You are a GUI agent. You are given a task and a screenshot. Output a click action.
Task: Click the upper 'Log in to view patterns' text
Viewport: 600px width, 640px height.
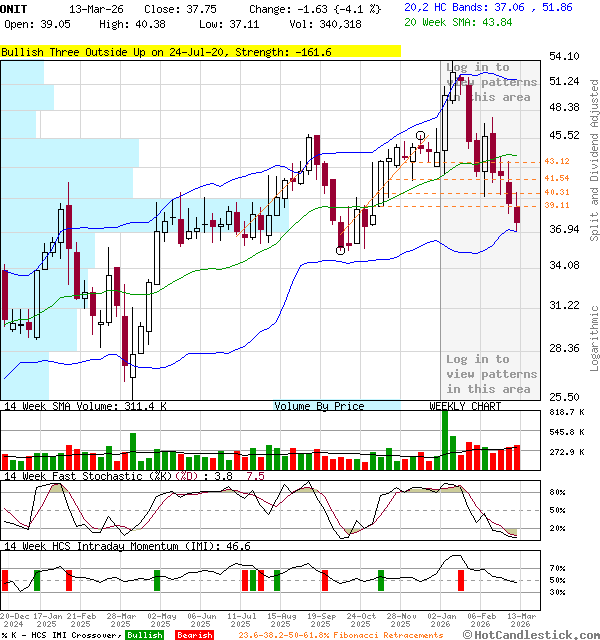coord(491,82)
